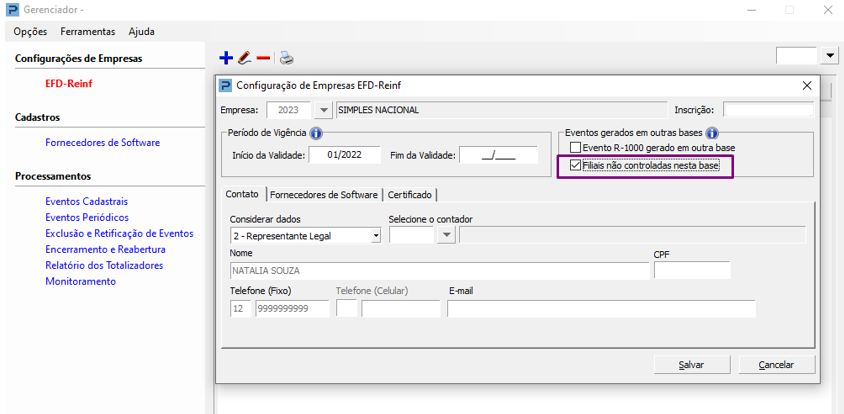The width and height of the screenshot is (844, 414).
Task: Click info icon beside Período de Vigência
Action: click(316, 133)
